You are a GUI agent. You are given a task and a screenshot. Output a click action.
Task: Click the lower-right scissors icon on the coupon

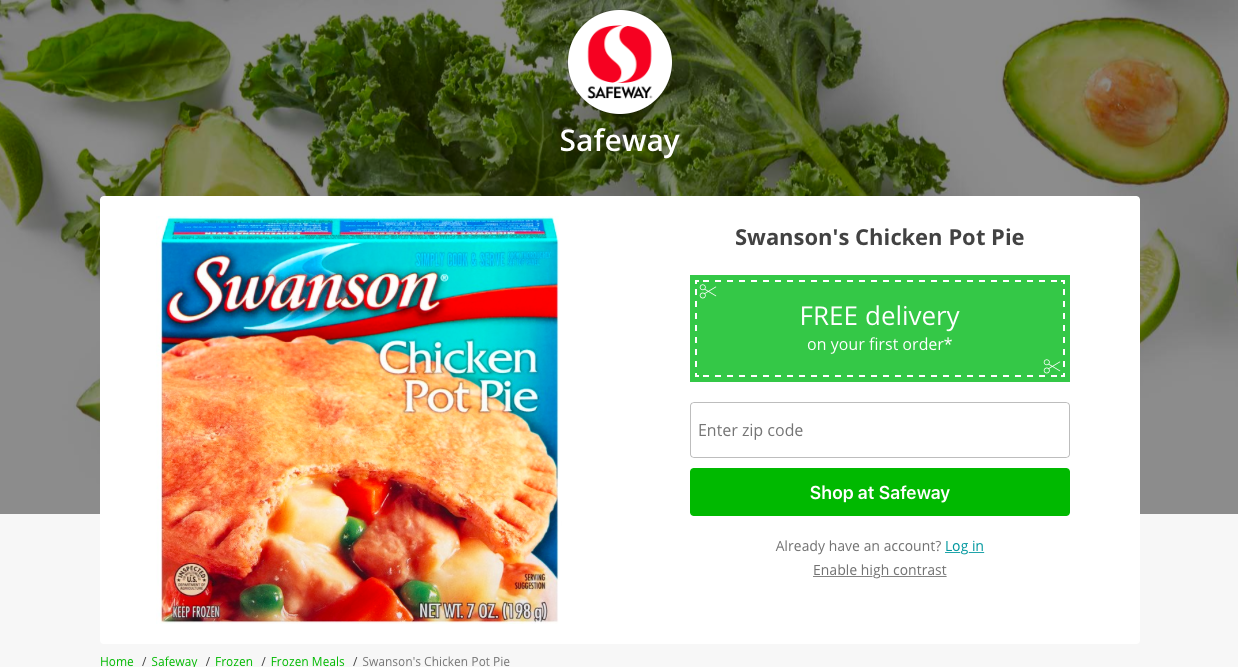[x=1051, y=367]
